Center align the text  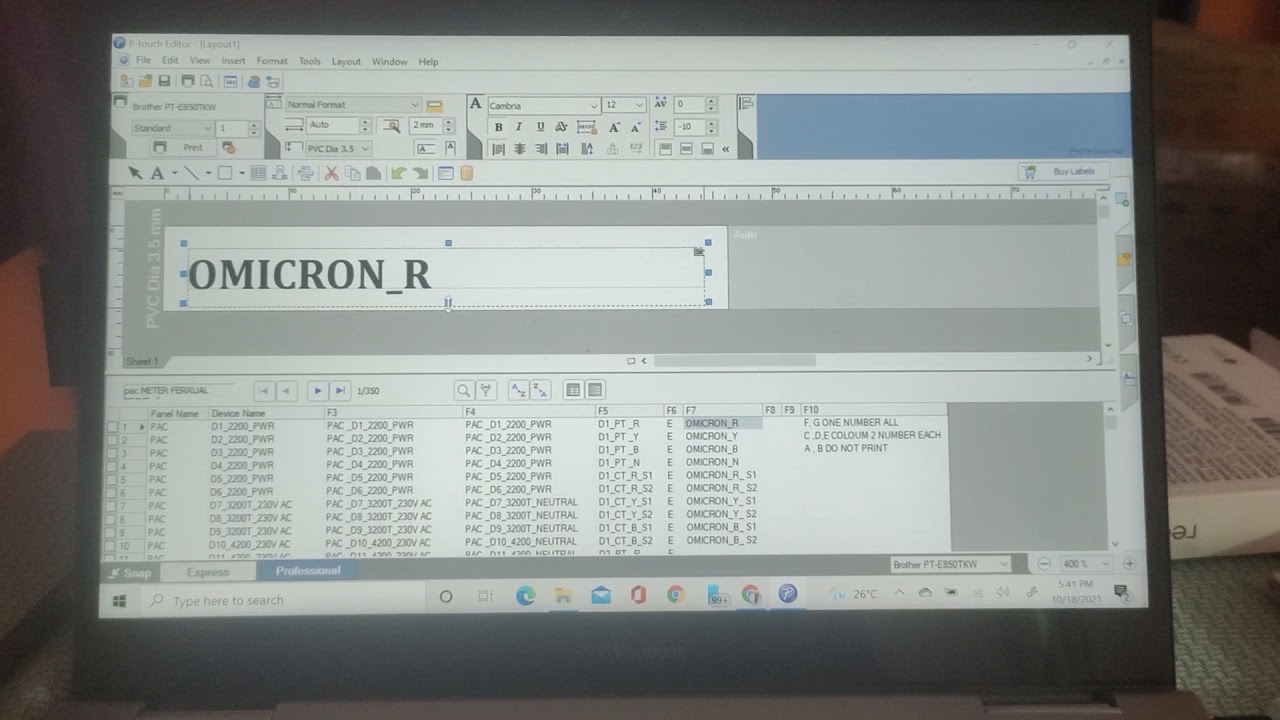point(519,149)
